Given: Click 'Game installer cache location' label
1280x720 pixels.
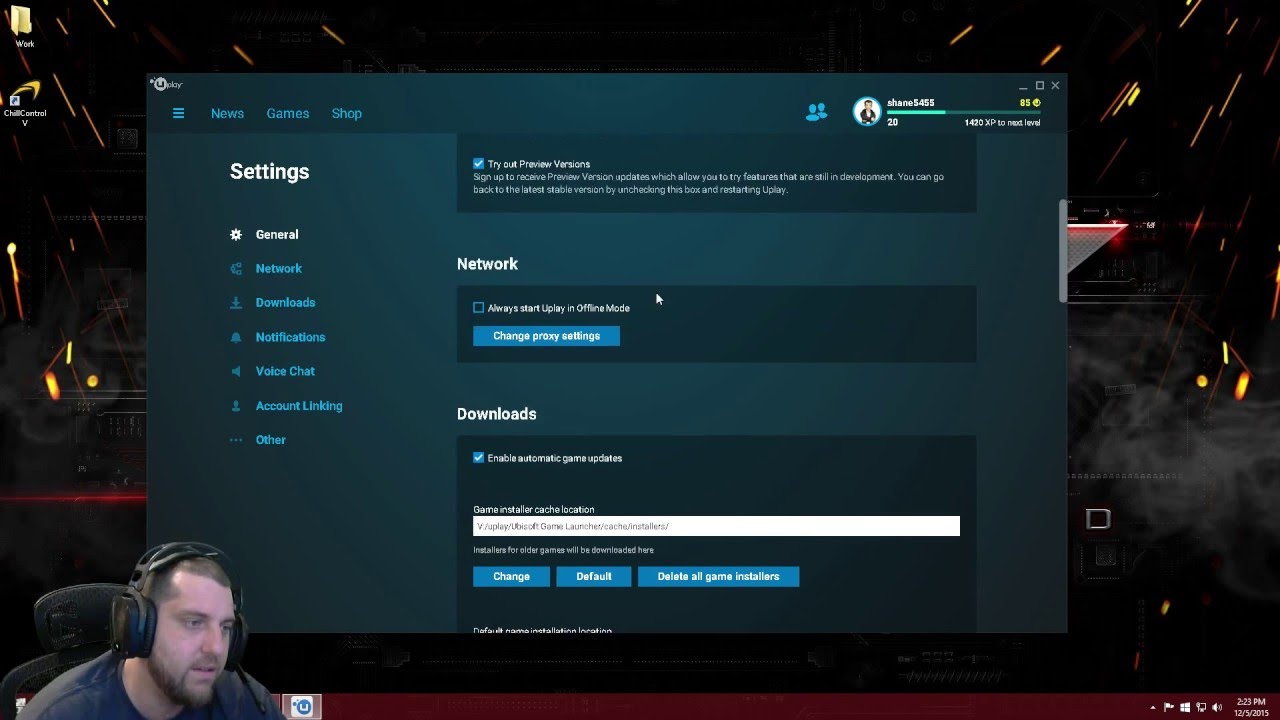Looking at the screenshot, I should coord(533,510).
